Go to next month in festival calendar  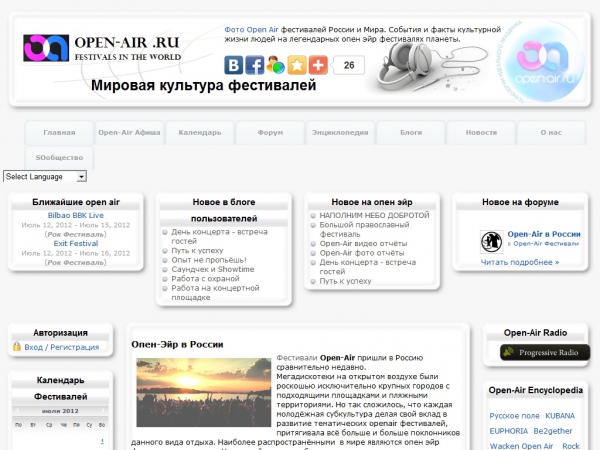coord(103,411)
